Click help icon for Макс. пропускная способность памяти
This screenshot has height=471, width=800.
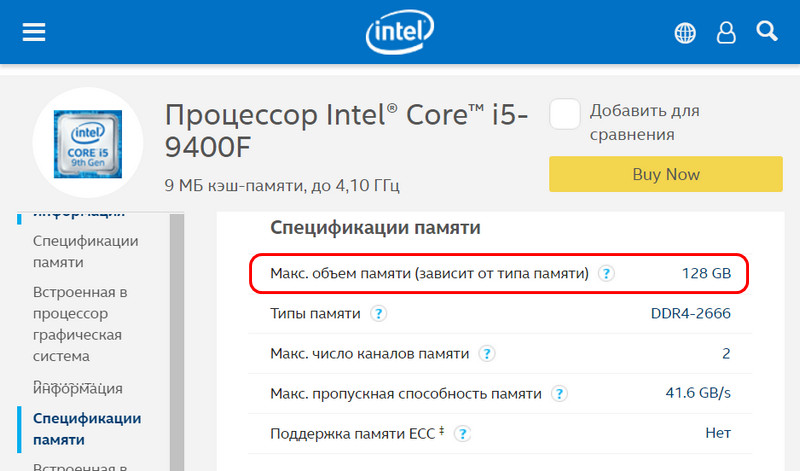(559, 393)
